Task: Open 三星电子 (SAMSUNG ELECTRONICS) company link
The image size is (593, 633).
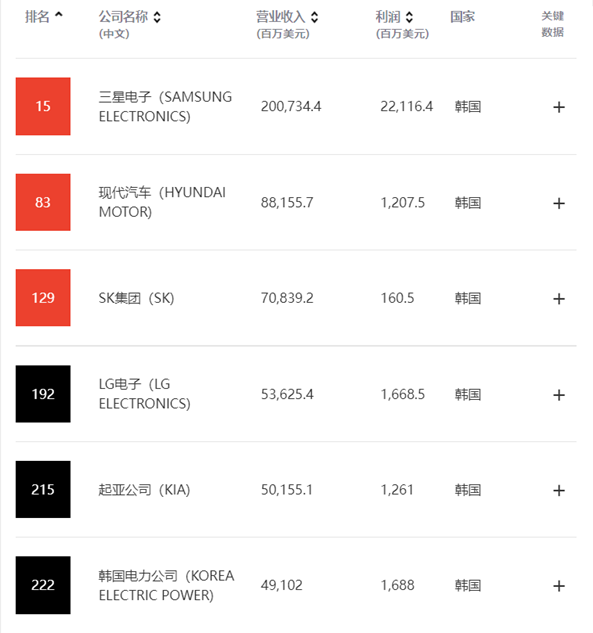Action: point(165,107)
